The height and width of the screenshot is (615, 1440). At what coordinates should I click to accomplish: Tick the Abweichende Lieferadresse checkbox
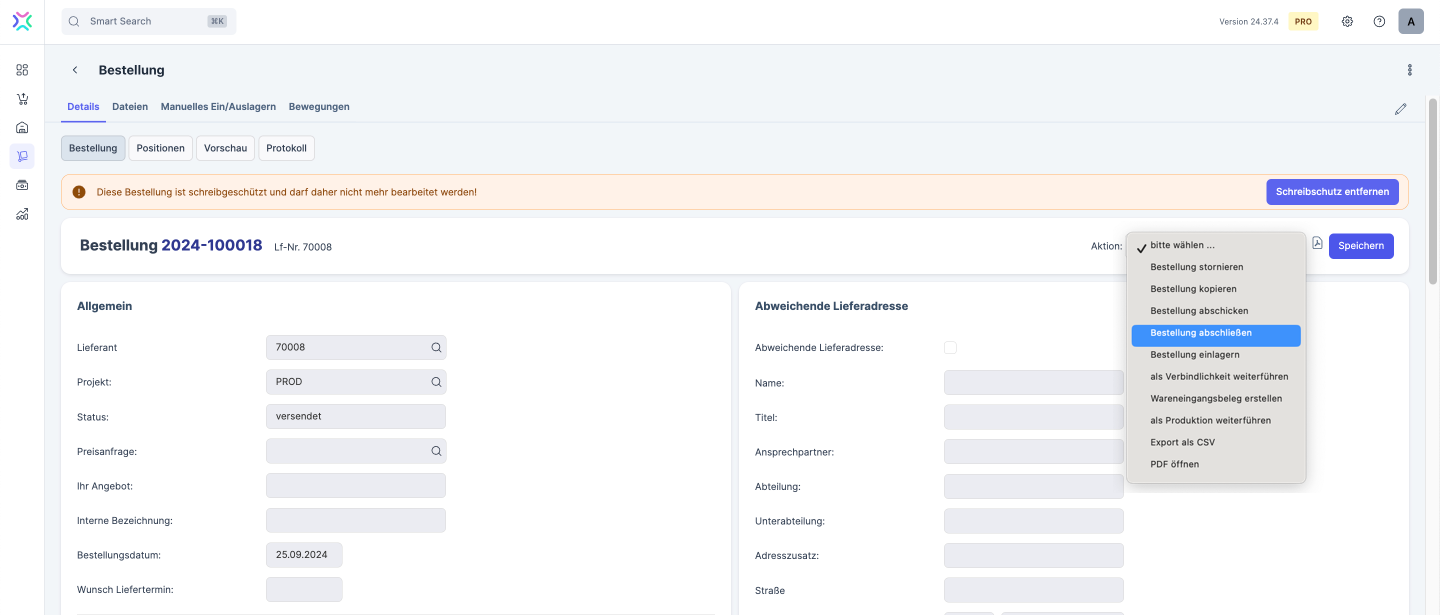coord(950,348)
